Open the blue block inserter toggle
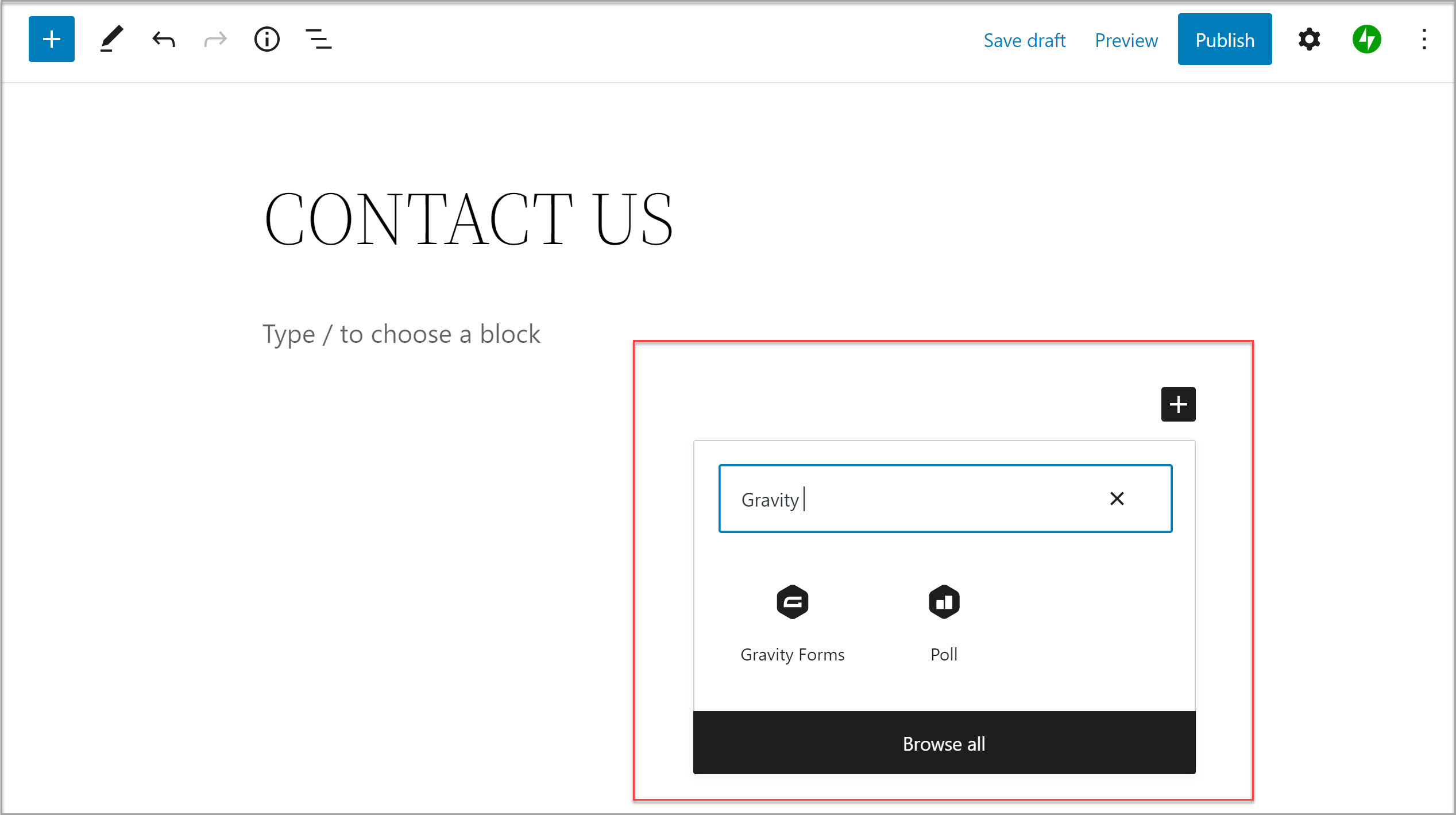 click(x=52, y=39)
